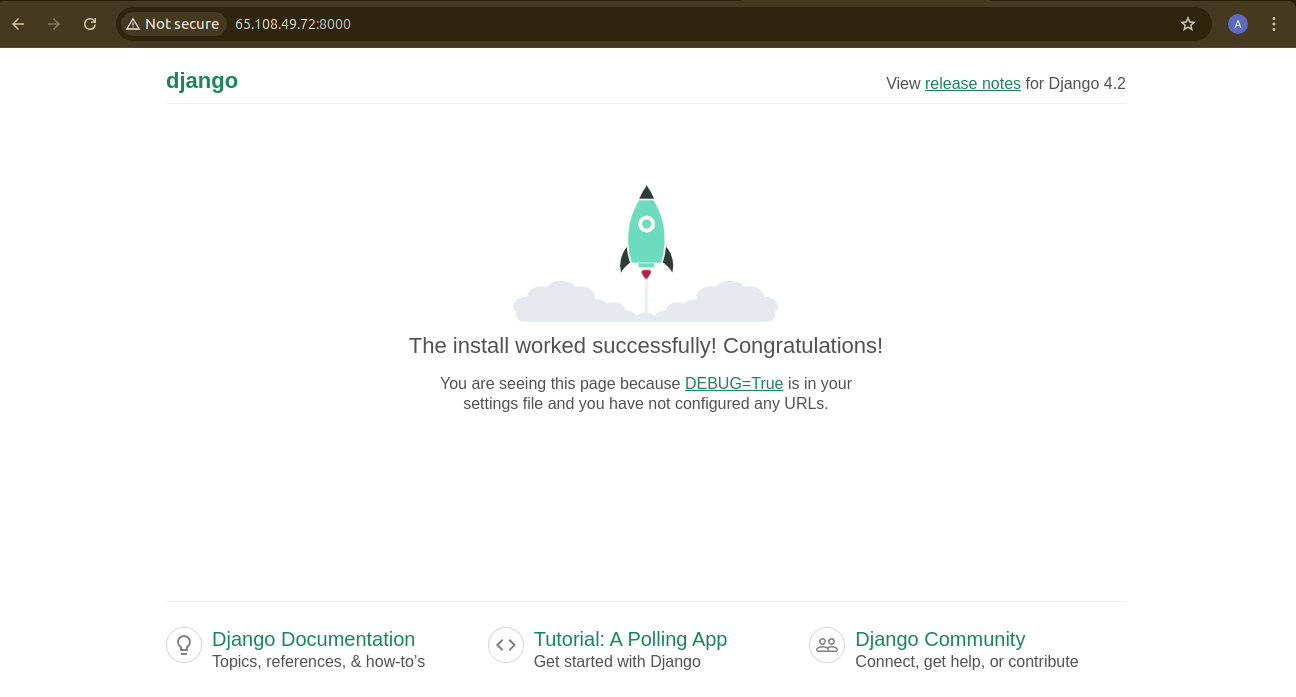
Task: Click the text 'Topics, references, & how-to's'
Action: (318, 662)
